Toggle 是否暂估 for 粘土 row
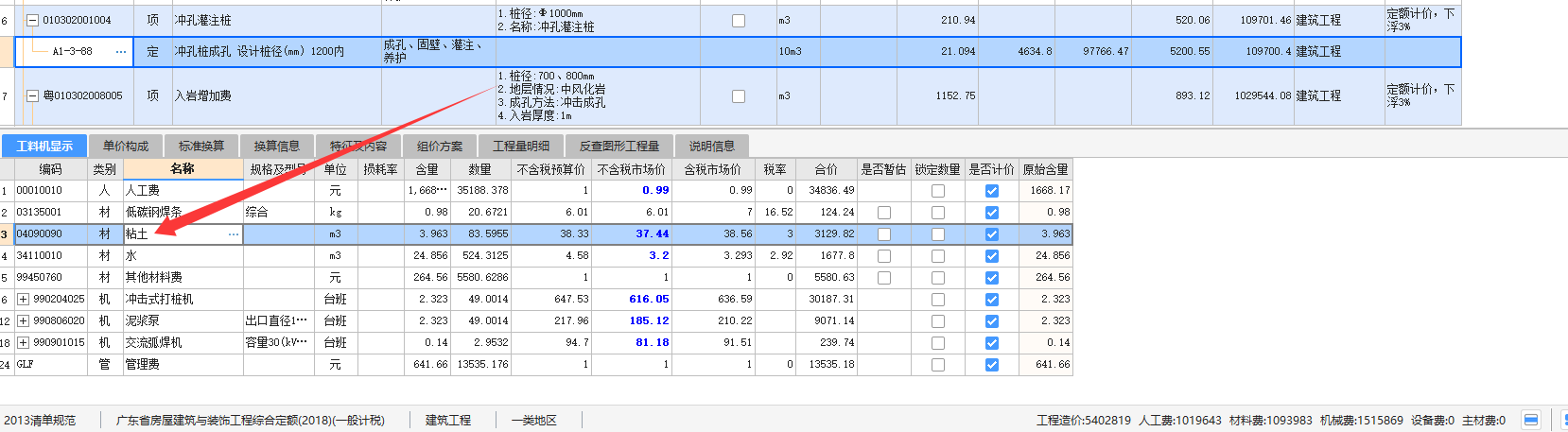The image size is (1568, 432). (884, 234)
